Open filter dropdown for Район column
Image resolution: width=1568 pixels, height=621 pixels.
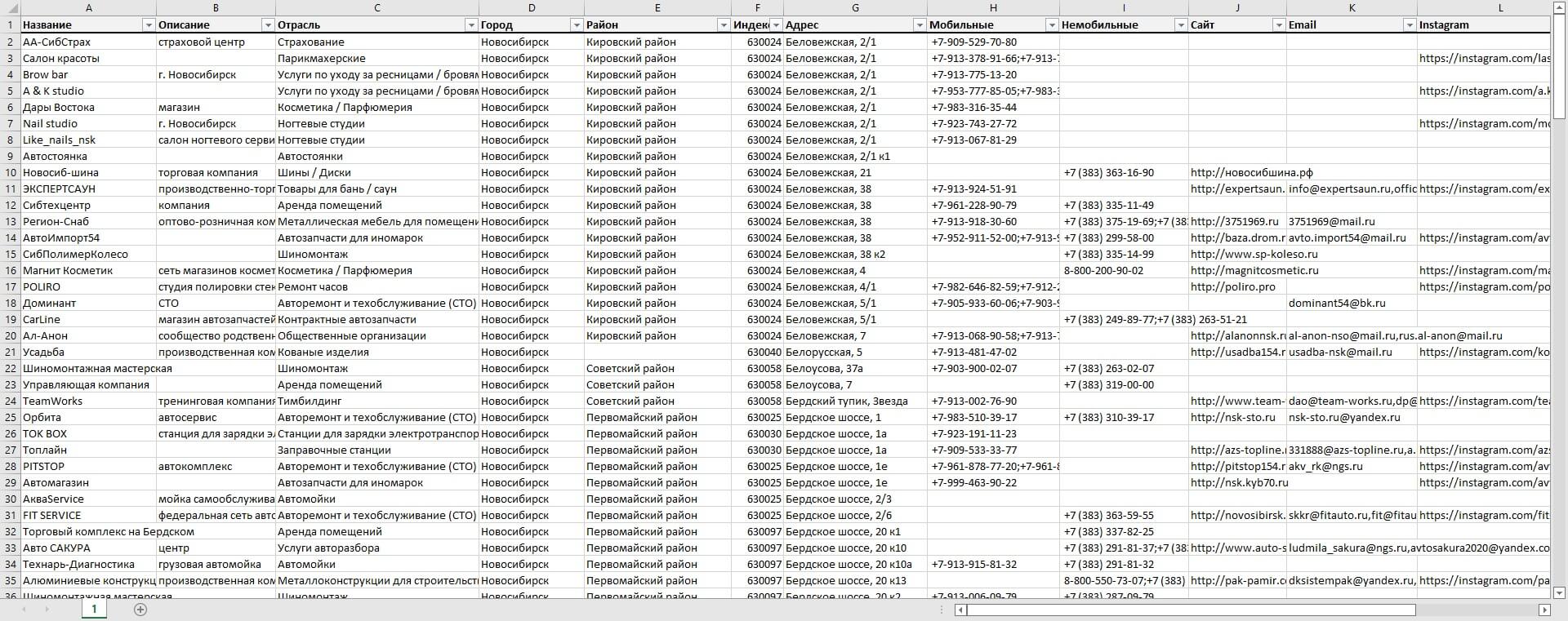pyautogui.click(x=724, y=25)
